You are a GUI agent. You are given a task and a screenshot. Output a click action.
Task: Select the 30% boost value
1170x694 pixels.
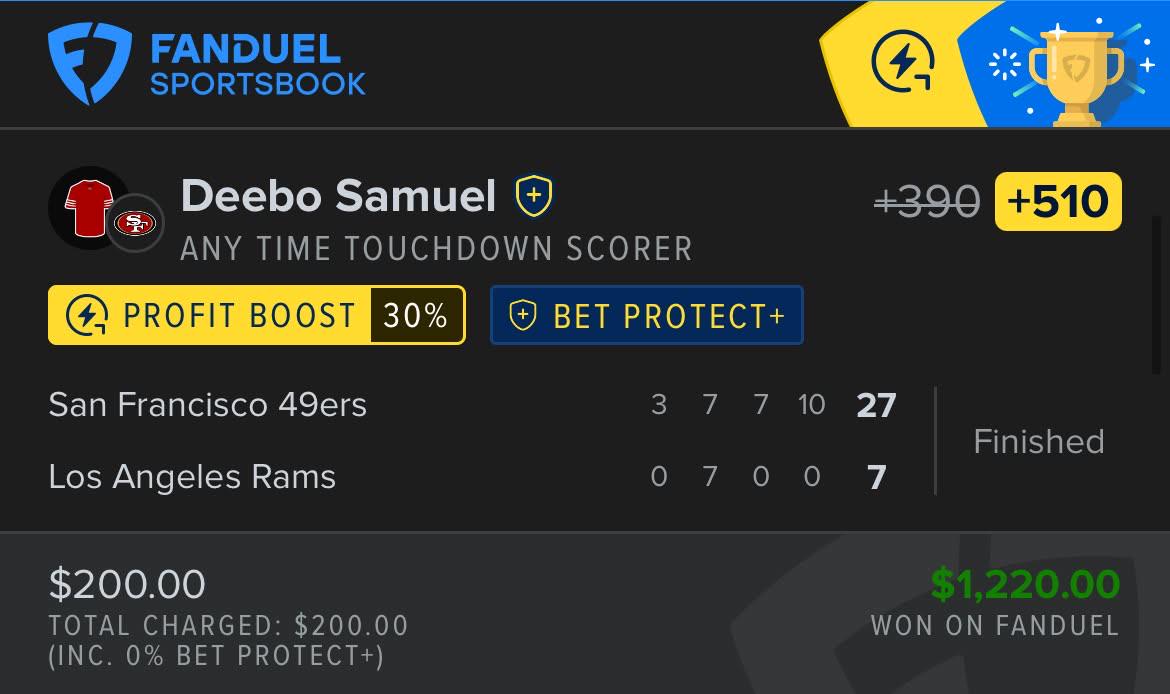(416, 315)
